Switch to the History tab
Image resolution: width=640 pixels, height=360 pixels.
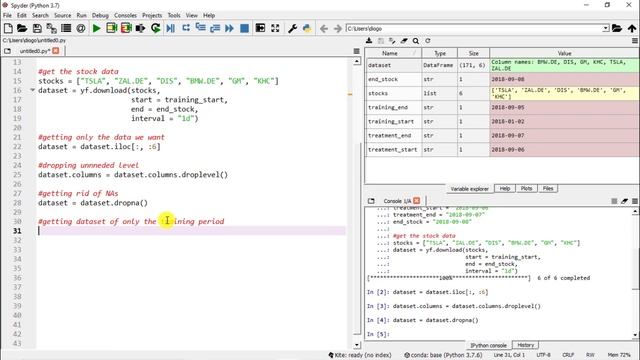[525, 345]
